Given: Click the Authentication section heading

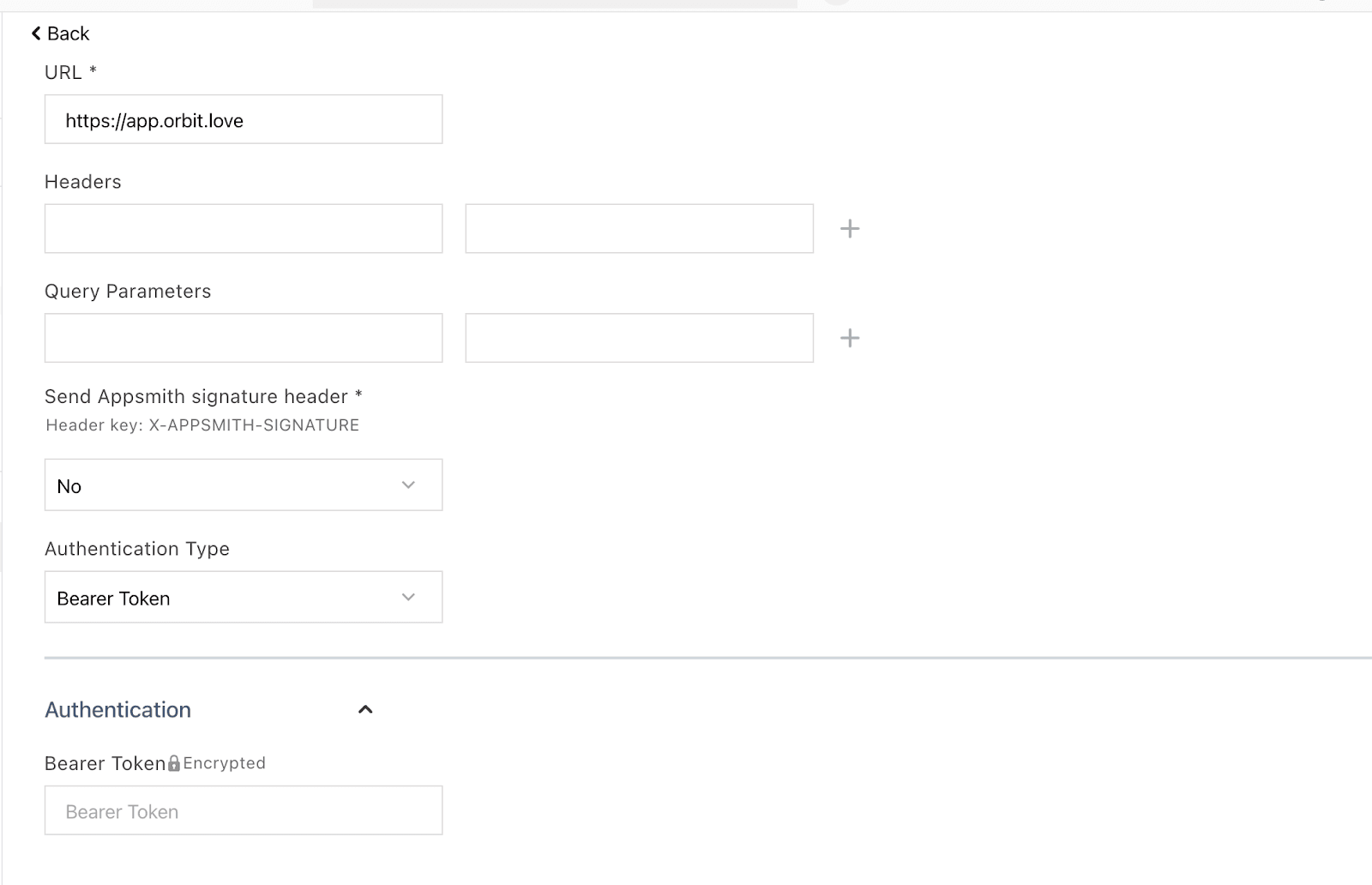Looking at the screenshot, I should 118,710.
